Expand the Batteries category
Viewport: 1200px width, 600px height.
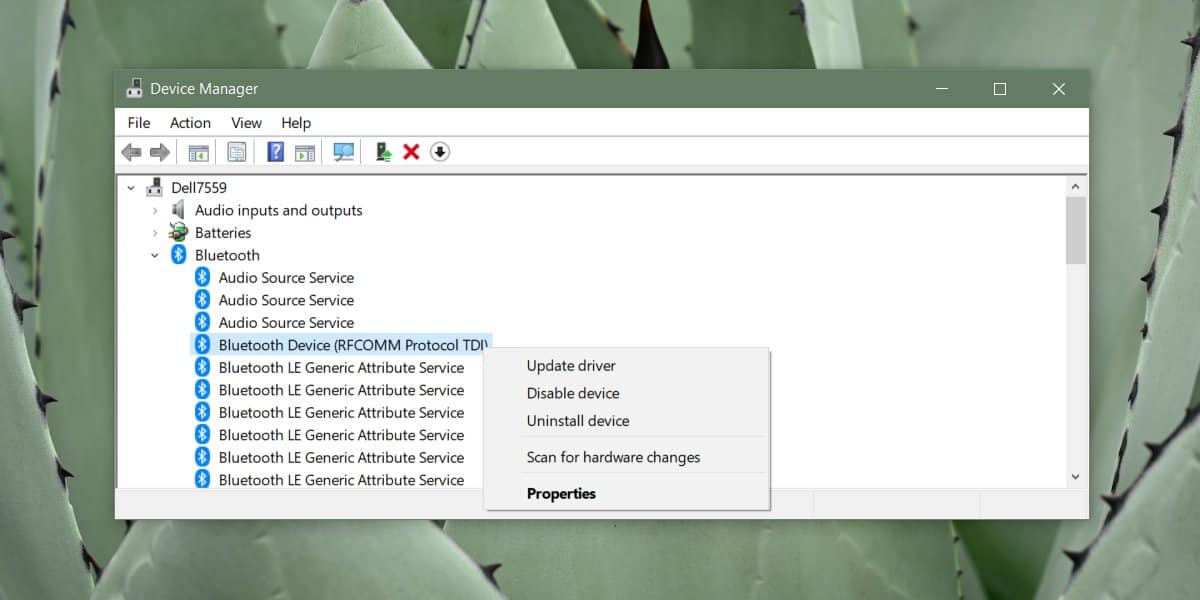pos(155,232)
